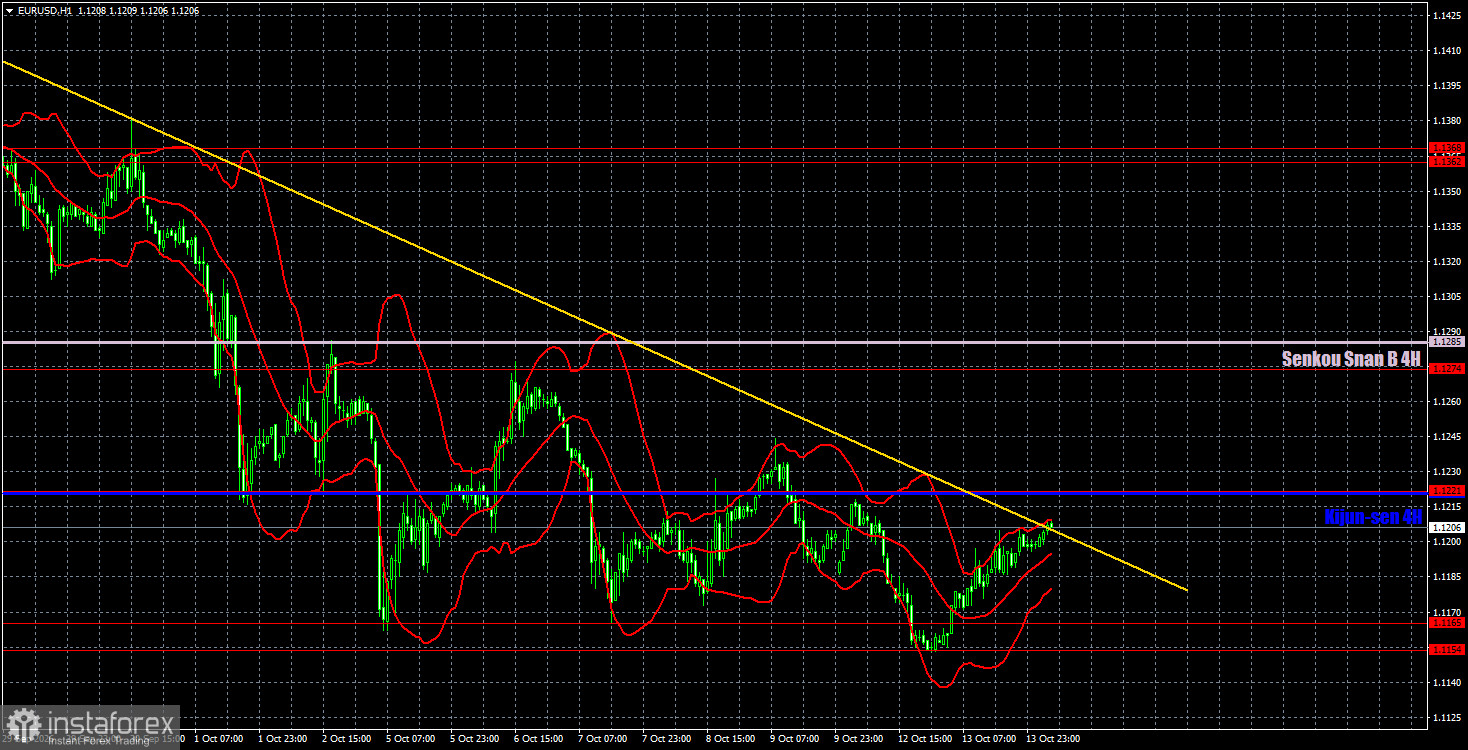The width and height of the screenshot is (1468, 750).
Task: Click the 7 Oct 07:00 time label
Action: click(603, 739)
